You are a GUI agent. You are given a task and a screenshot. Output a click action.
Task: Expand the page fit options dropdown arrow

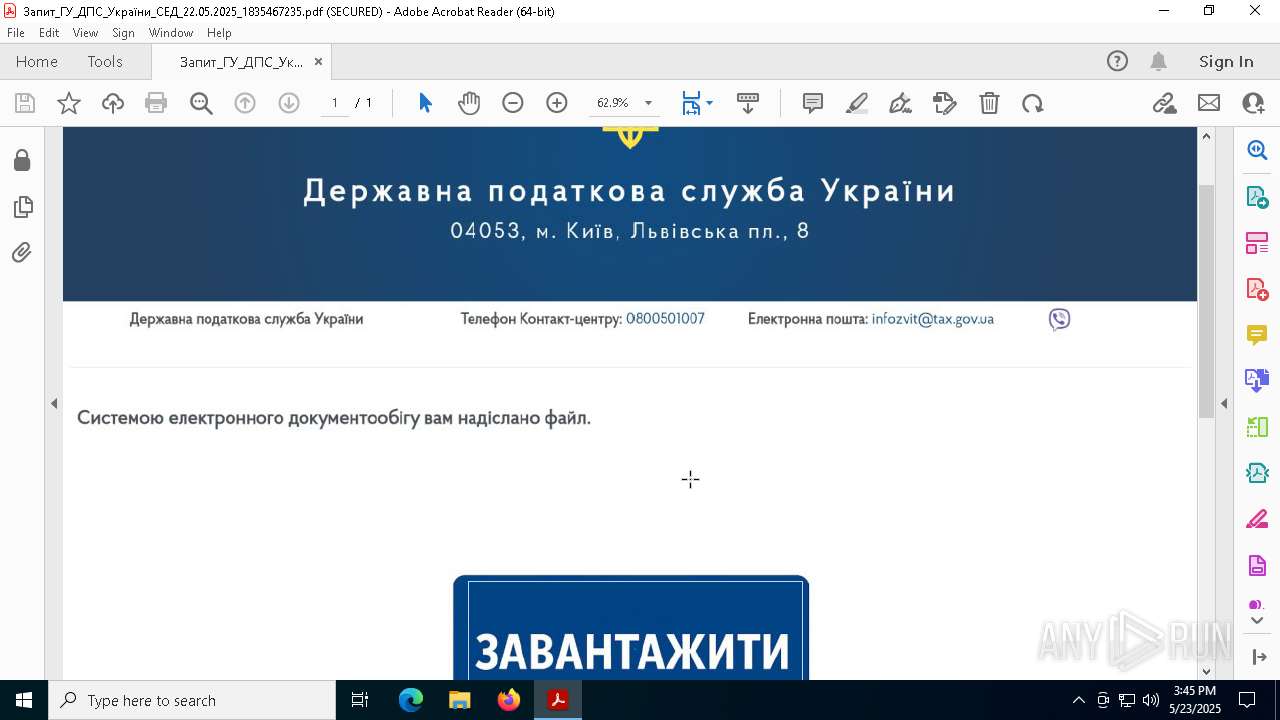click(x=709, y=103)
